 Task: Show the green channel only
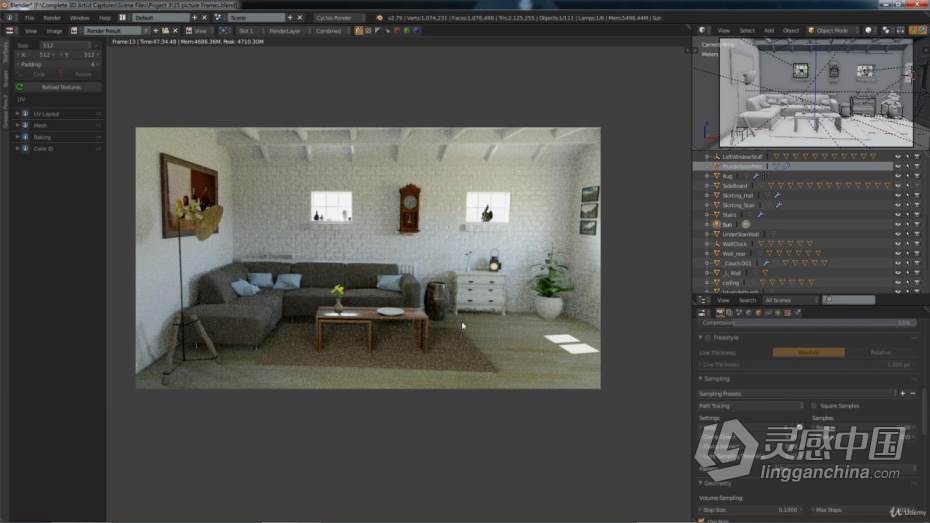tap(407, 31)
